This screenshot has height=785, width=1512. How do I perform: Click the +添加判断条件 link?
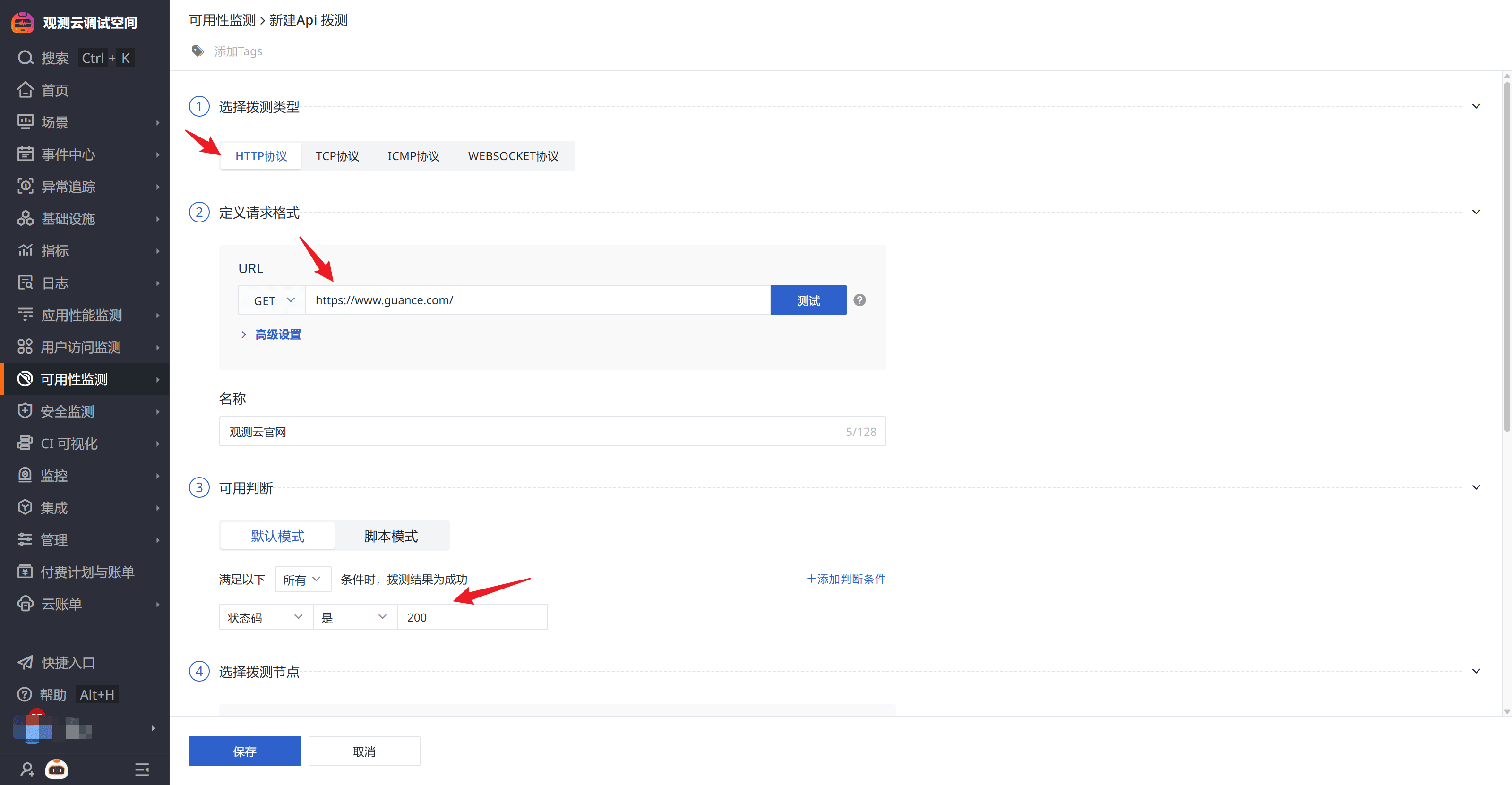click(846, 579)
